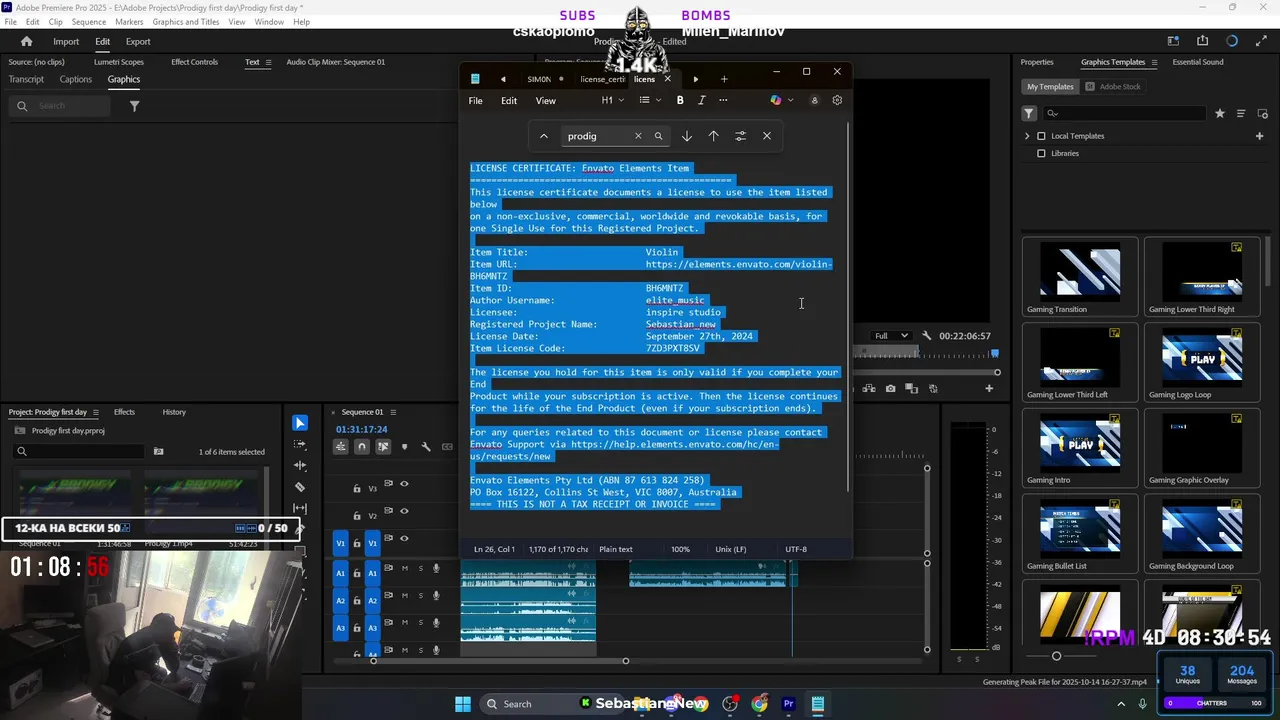The image size is (1280, 720).
Task: Select the Ripple Edit tool
Action: coord(300,466)
